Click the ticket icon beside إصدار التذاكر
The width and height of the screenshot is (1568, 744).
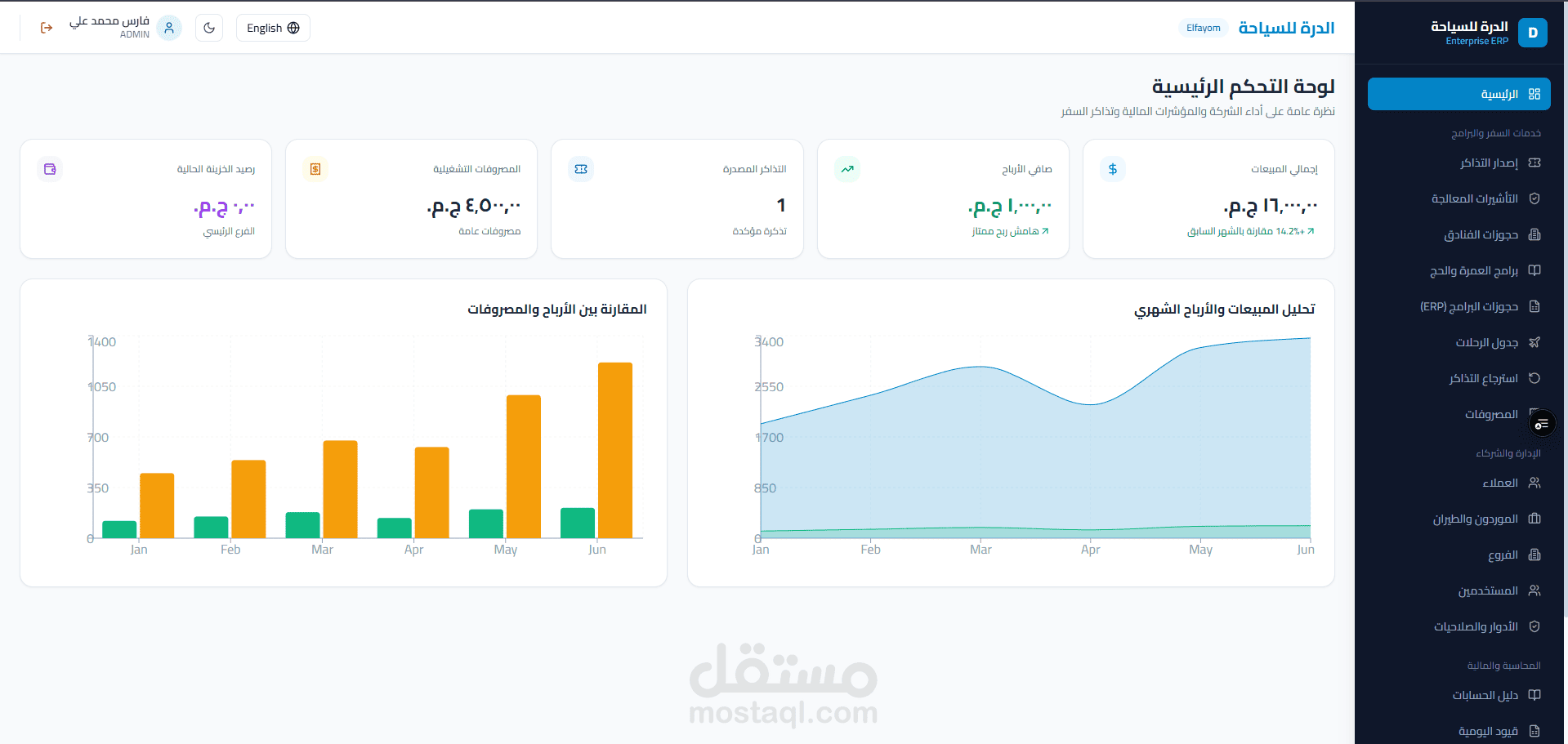1534,163
